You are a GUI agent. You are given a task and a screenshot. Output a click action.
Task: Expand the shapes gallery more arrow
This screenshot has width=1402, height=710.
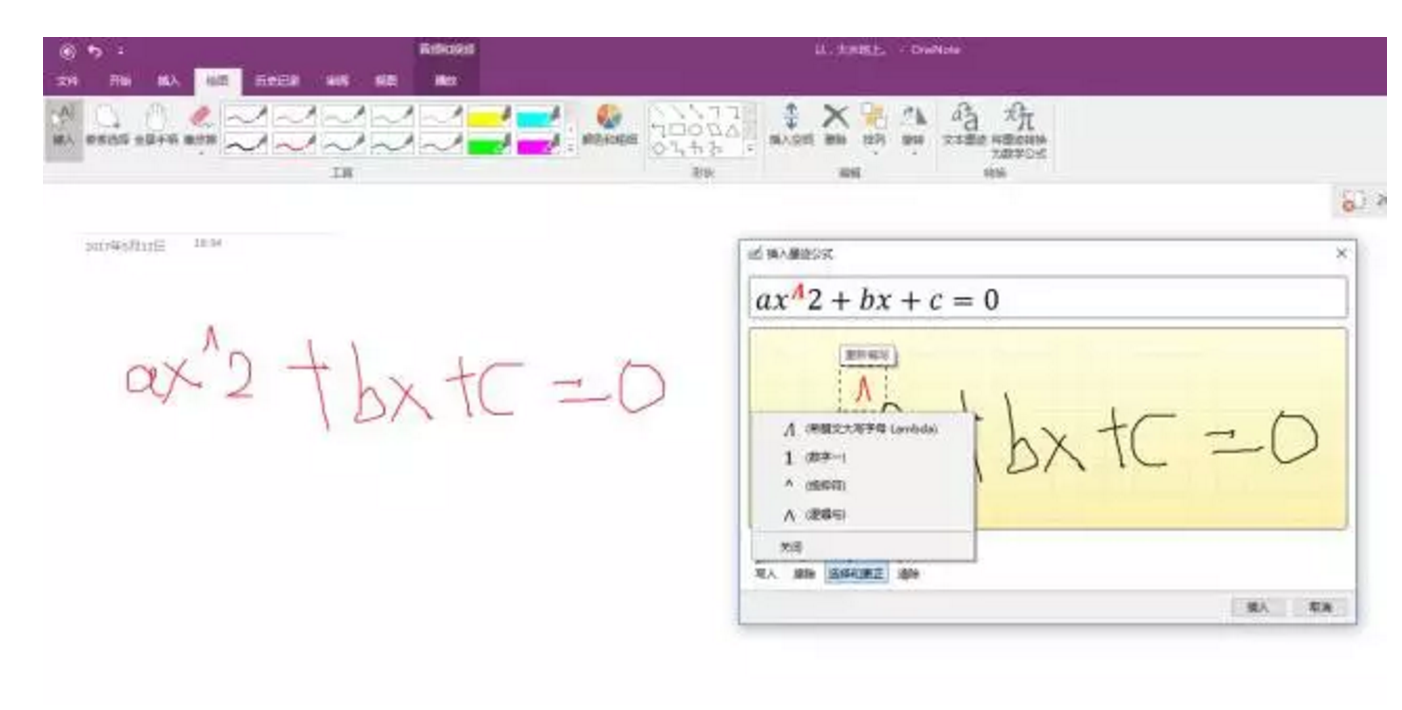[x=752, y=148]
